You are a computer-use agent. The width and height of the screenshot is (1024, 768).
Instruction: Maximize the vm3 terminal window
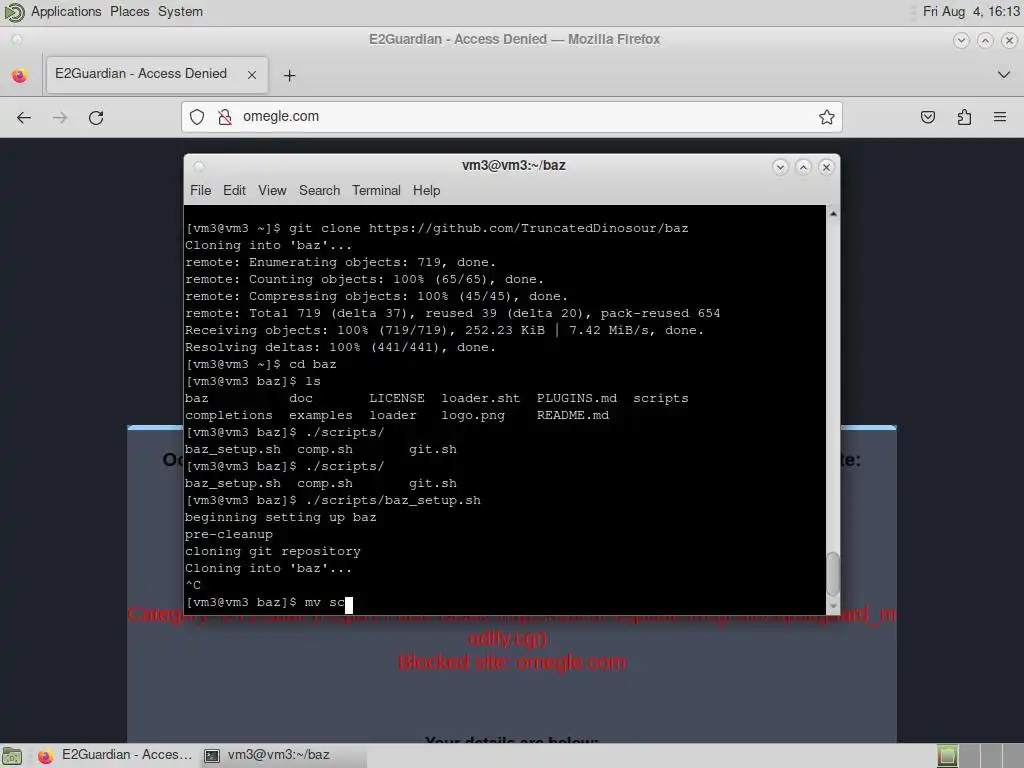tap(803, 167)
